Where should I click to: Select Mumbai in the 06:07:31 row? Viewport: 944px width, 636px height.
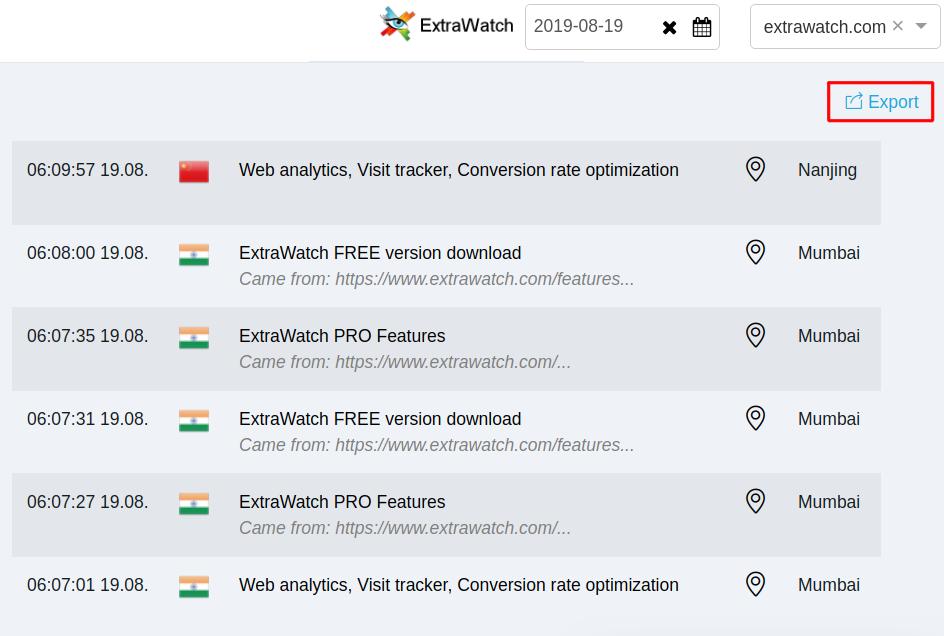click(828, 419)
